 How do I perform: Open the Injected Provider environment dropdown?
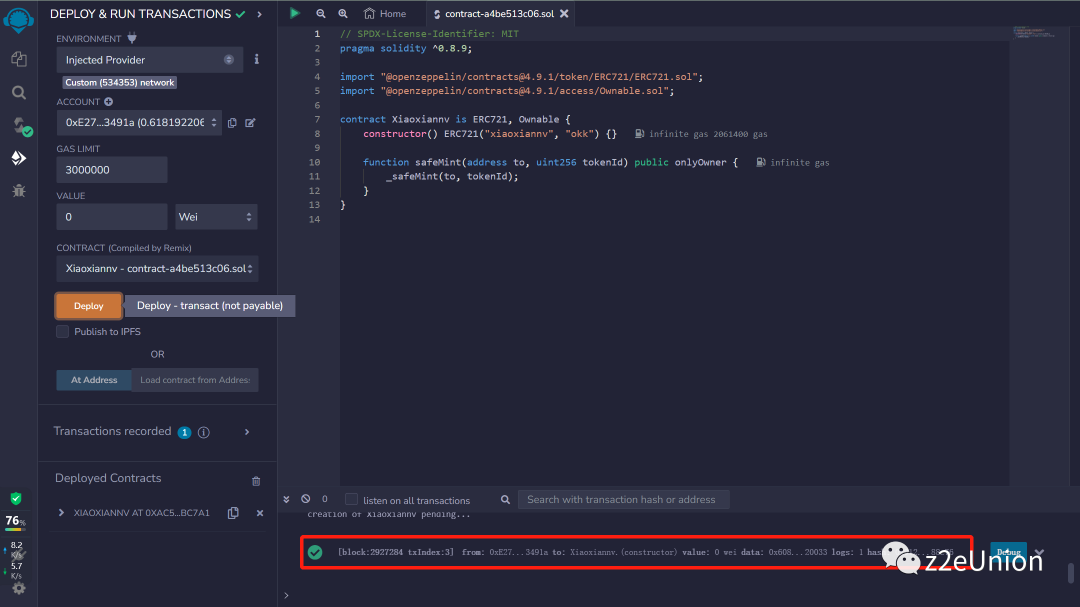click(x=149, y=60)
